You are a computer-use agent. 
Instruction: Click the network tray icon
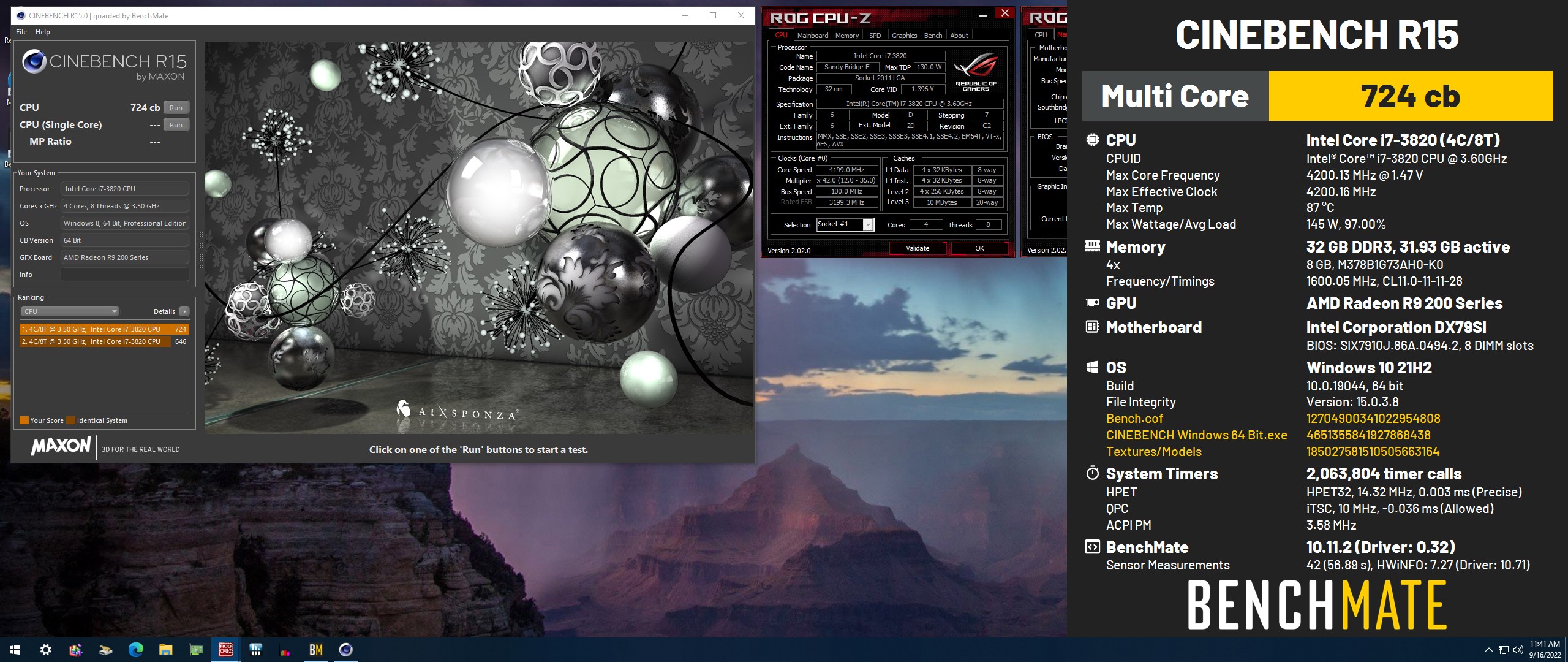pyautogui.click(x=1504, y=650)
